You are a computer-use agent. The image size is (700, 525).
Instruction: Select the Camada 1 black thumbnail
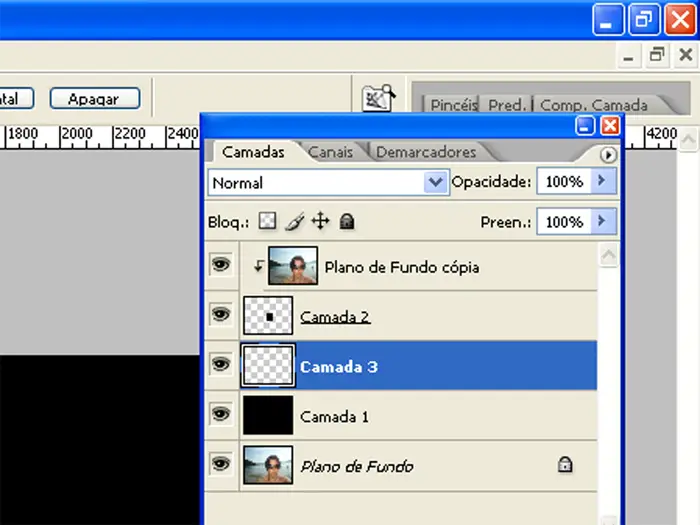(268, 415)
